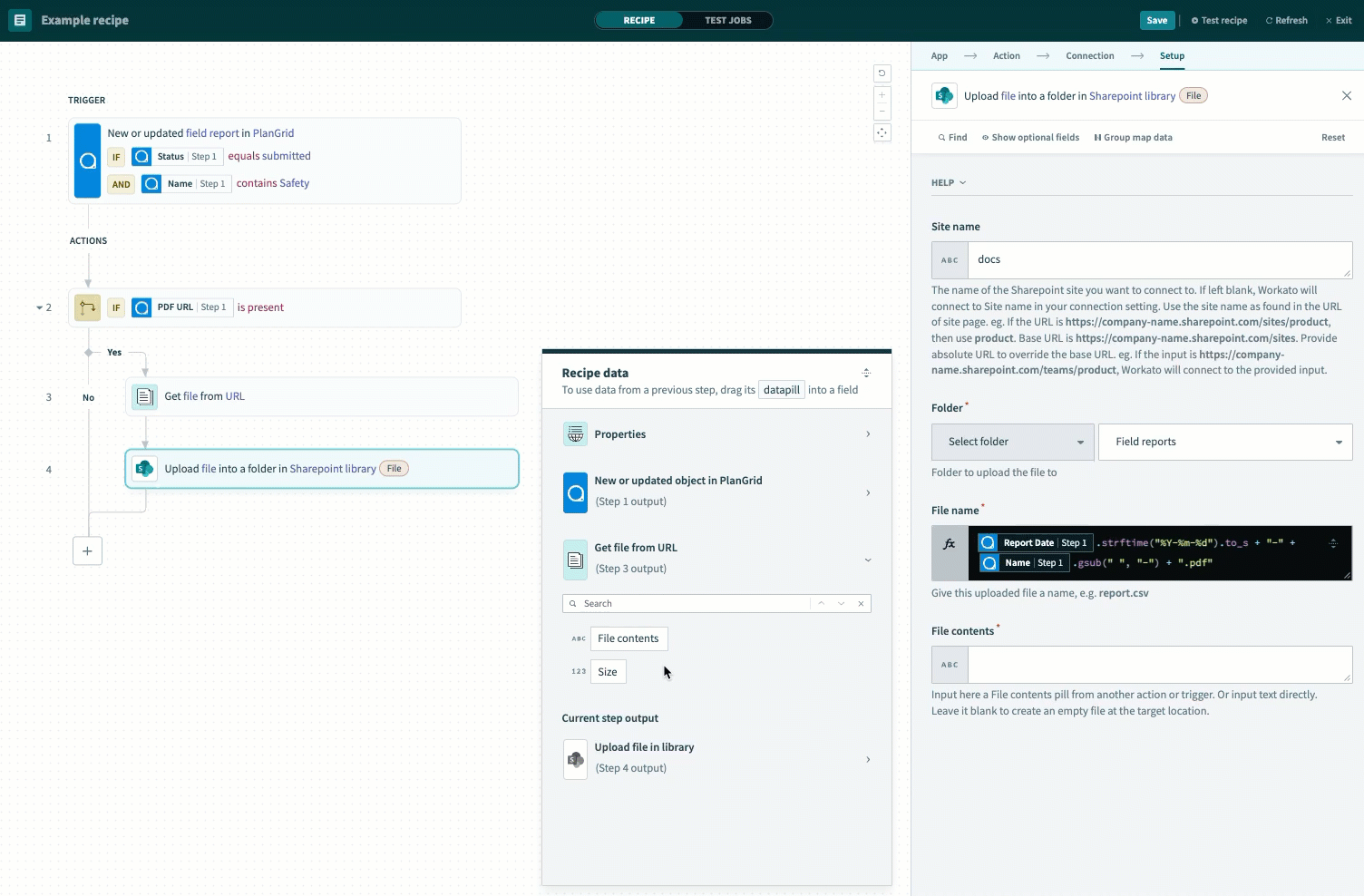Open Properties in the Recipe data panel

click(716, 433)
